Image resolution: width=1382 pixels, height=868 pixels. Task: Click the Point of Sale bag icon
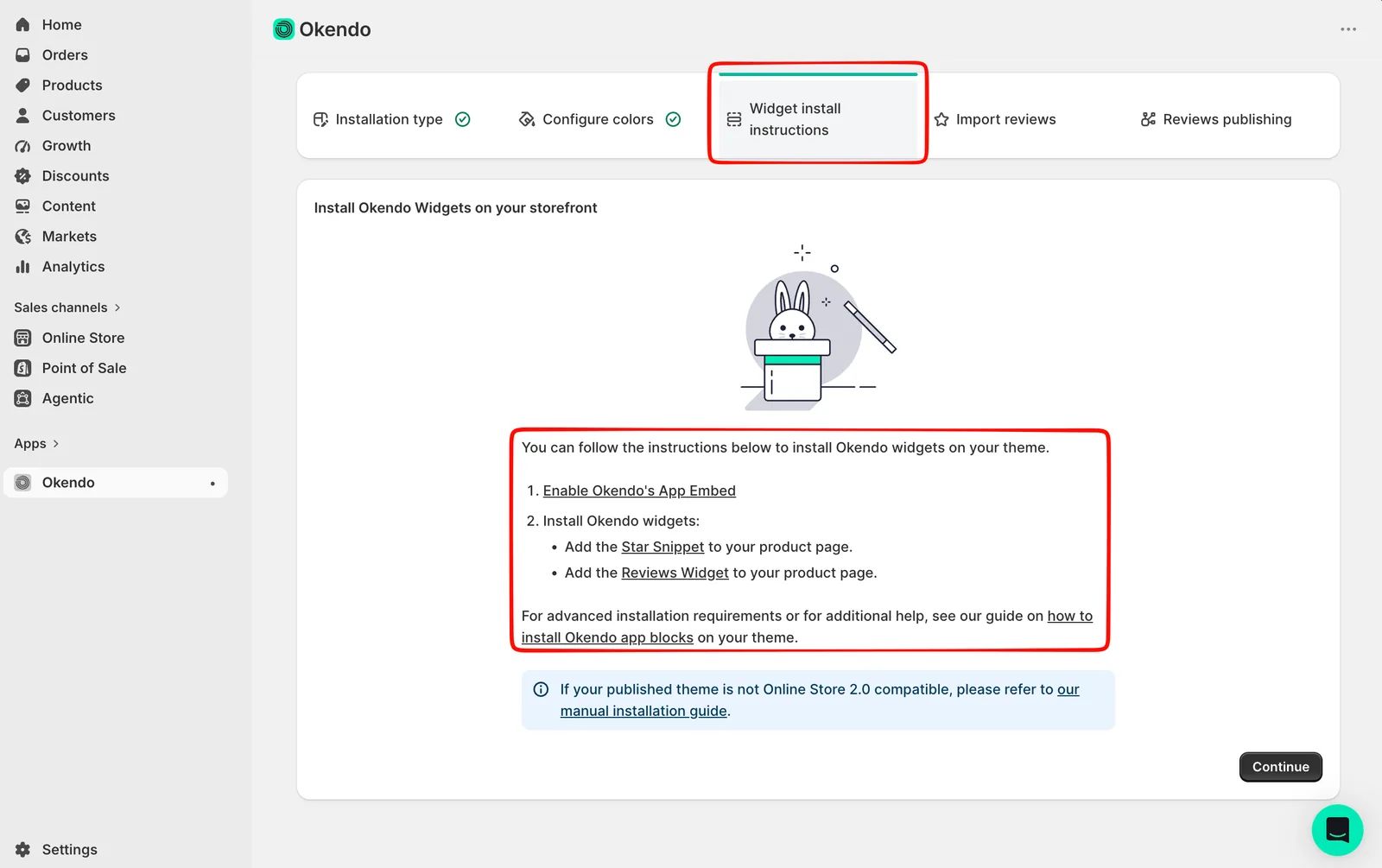pos(23,368)
